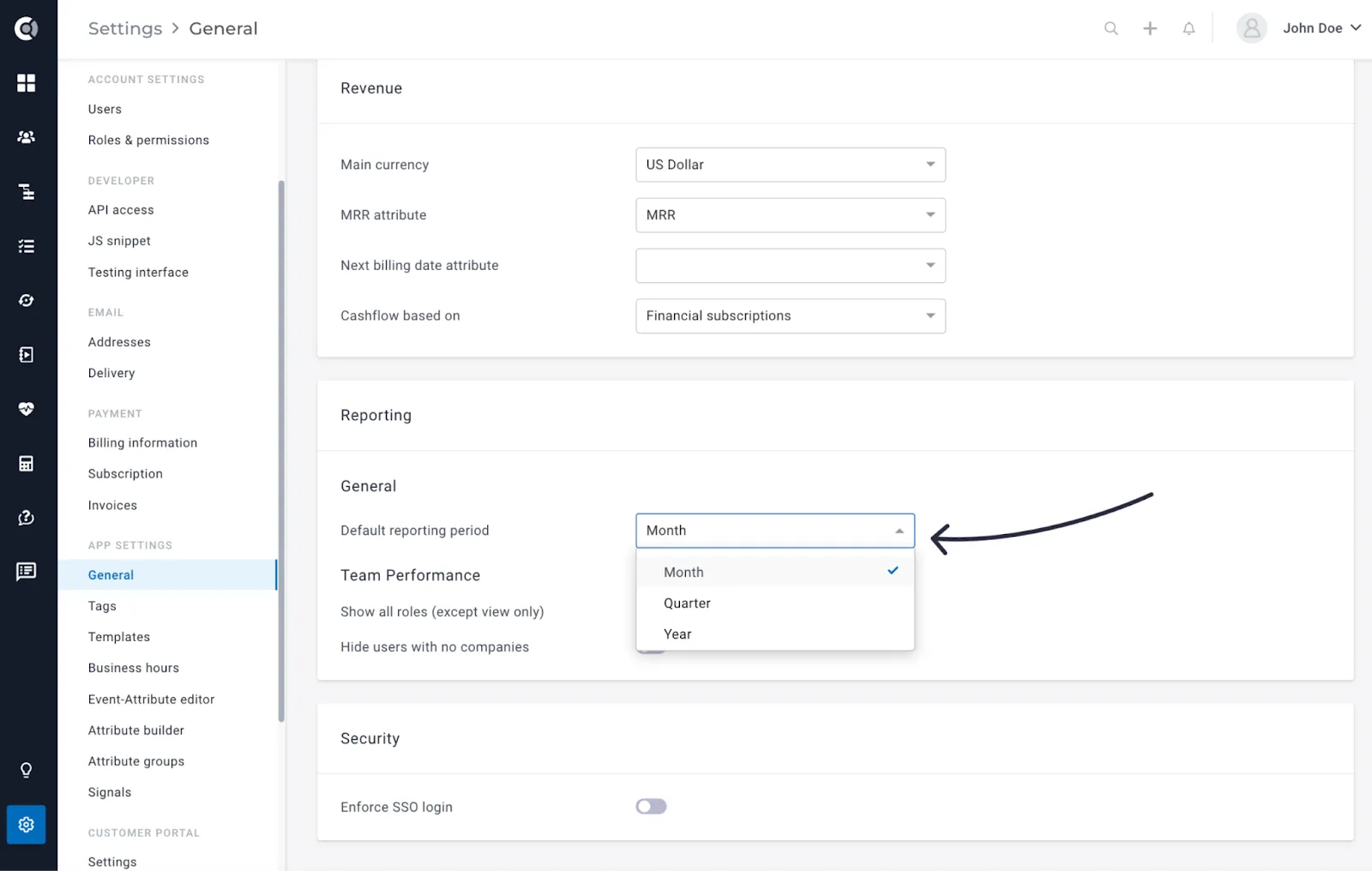This screenshot has height=871, width=1372.
Task: Click the settings gear icon in sidebar
Action: (27, 825)
